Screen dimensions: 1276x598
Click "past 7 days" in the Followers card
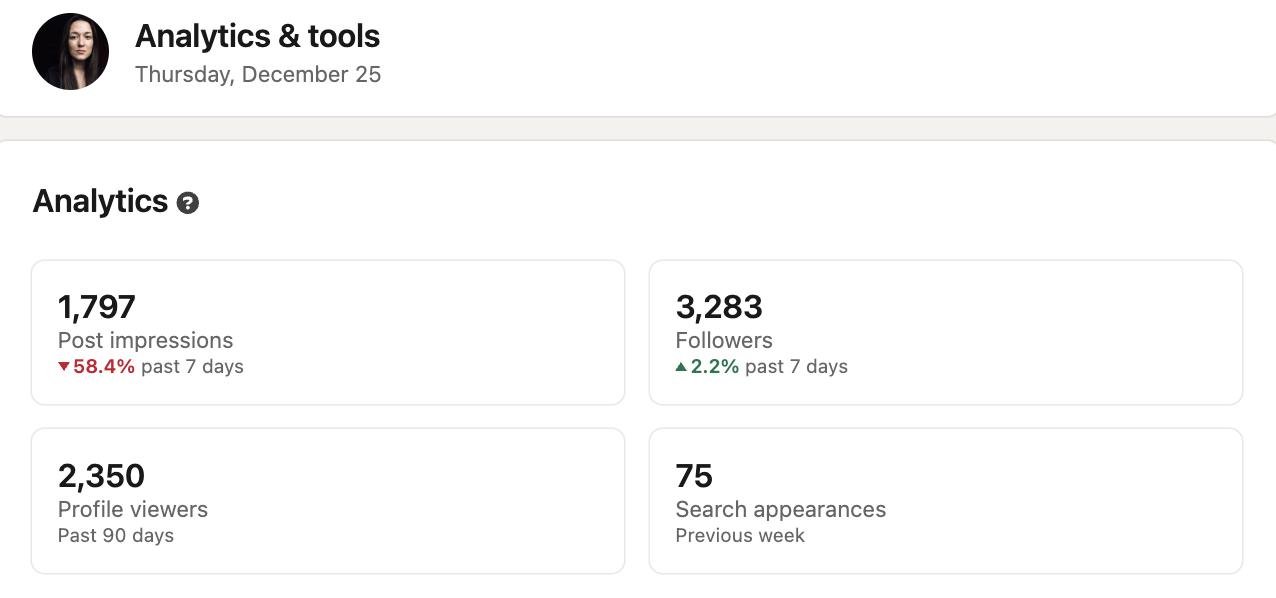pos(796,367)
